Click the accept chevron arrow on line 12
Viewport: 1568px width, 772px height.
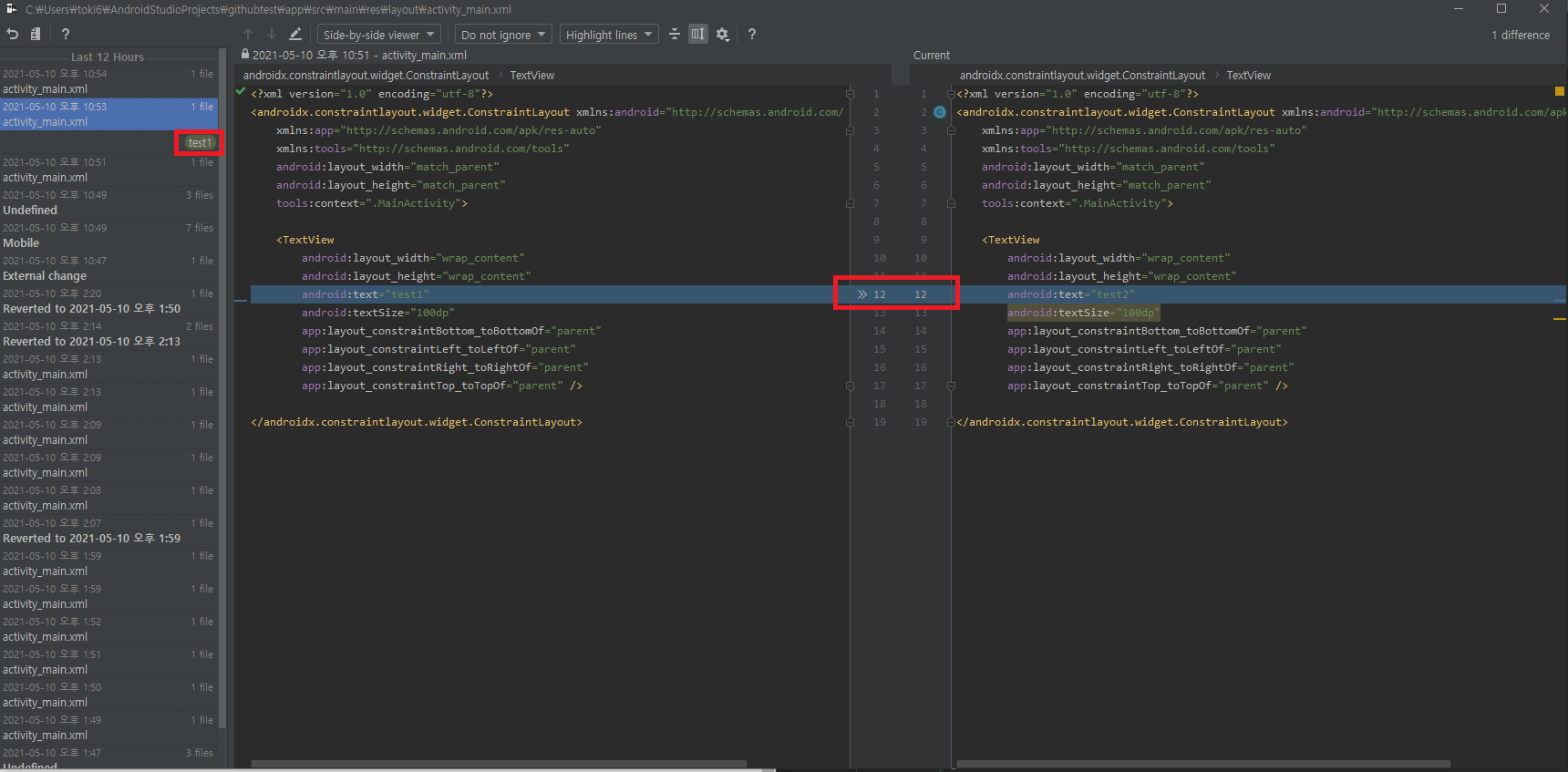(862, 294)
